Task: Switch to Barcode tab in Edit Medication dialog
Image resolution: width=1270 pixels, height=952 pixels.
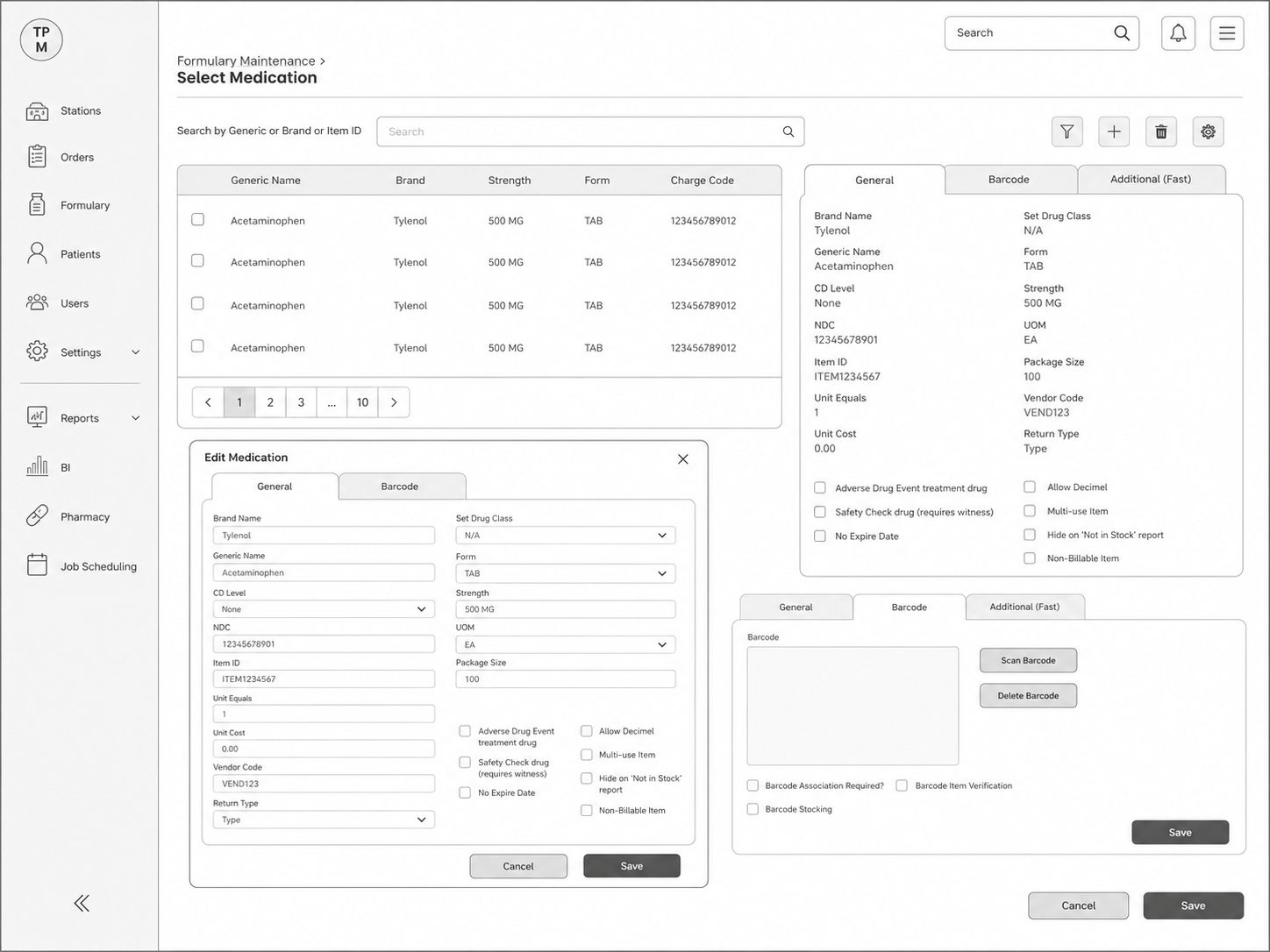Action: pyautogui.click(x=400, y=487)
